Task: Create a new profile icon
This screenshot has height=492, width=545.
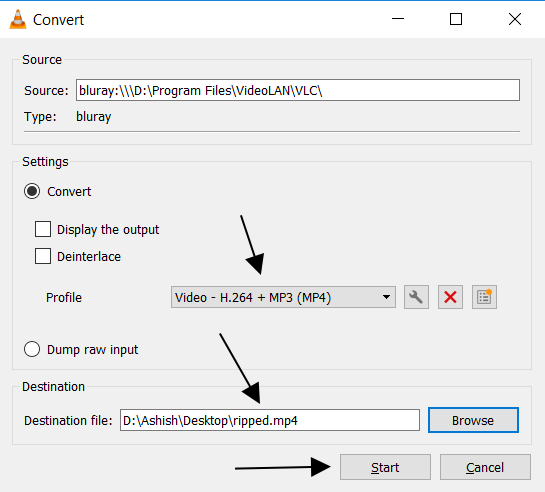Action: 484,297
